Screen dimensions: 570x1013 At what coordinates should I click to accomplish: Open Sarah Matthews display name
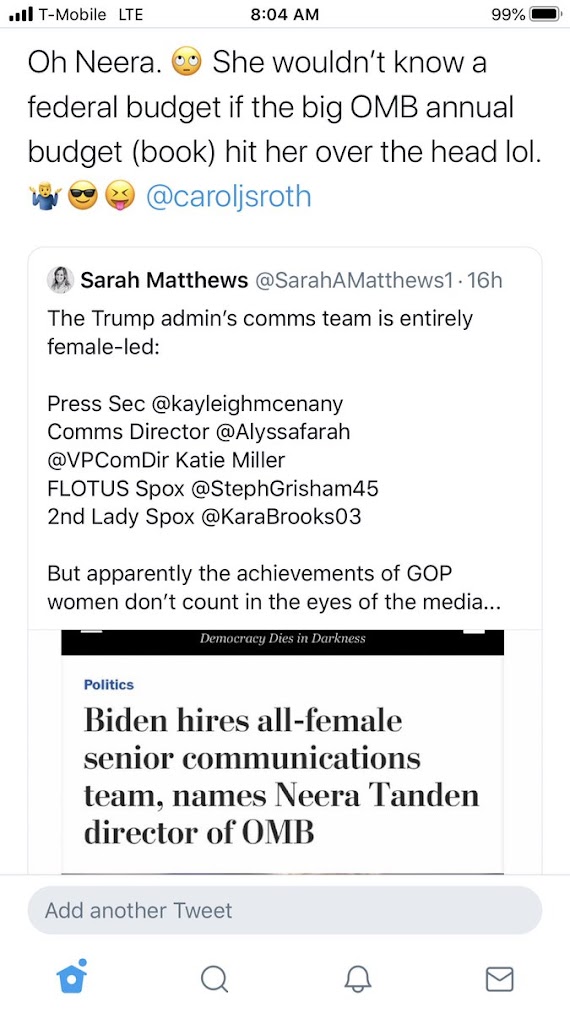click(x=164, y=280)
